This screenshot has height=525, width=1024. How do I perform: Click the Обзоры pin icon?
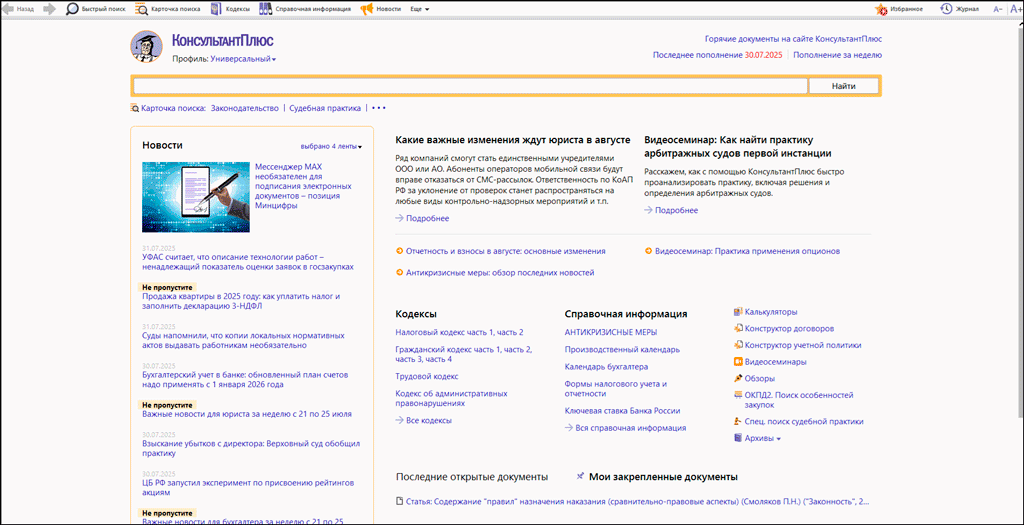coord(738,378)
